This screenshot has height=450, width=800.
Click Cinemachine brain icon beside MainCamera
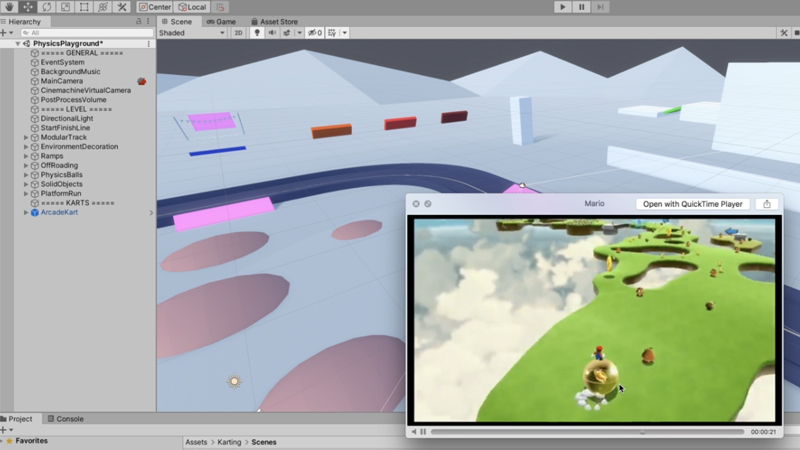click(142, 81)
